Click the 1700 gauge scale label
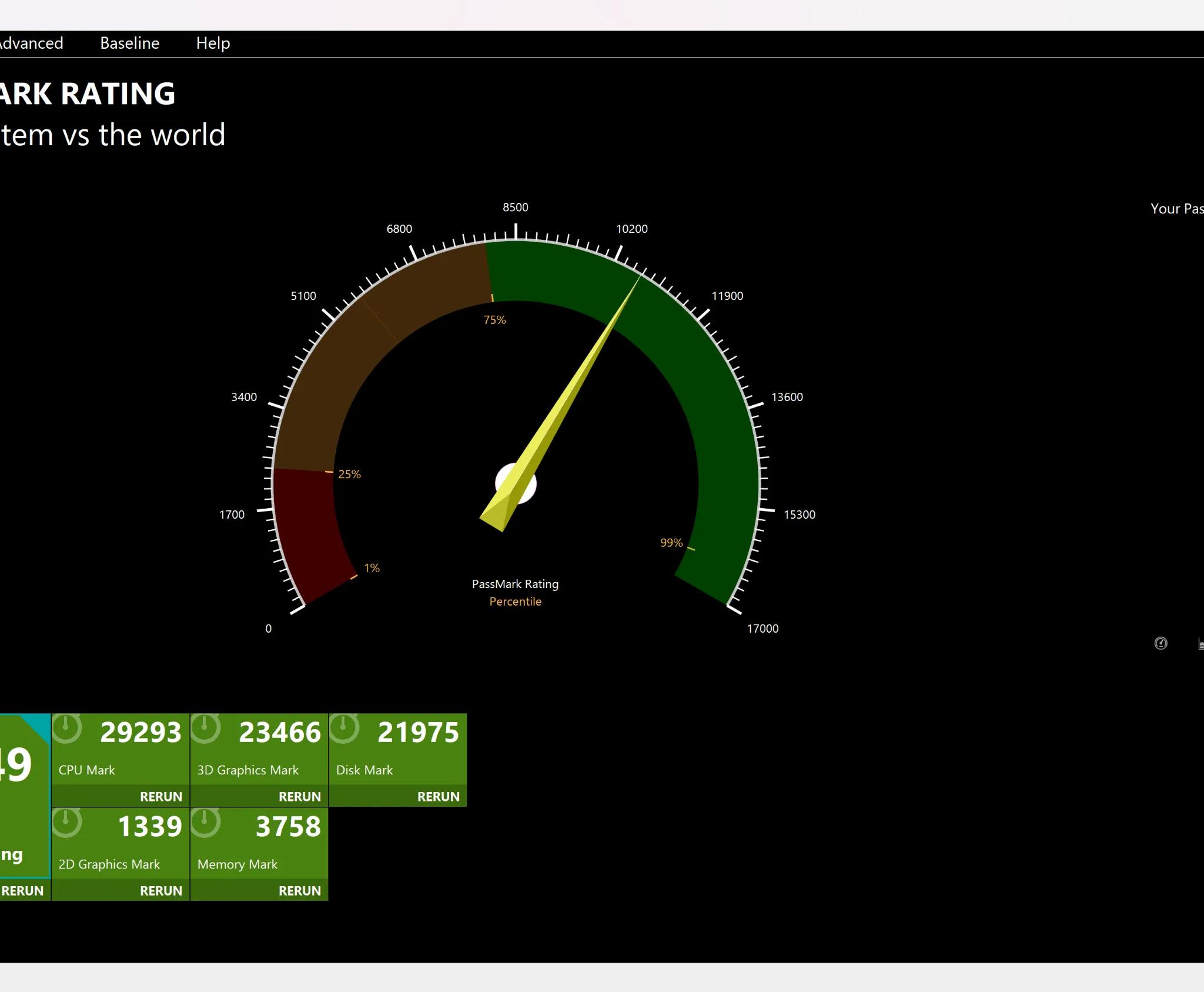This screenshot has width=1204, height=992. 232,515
